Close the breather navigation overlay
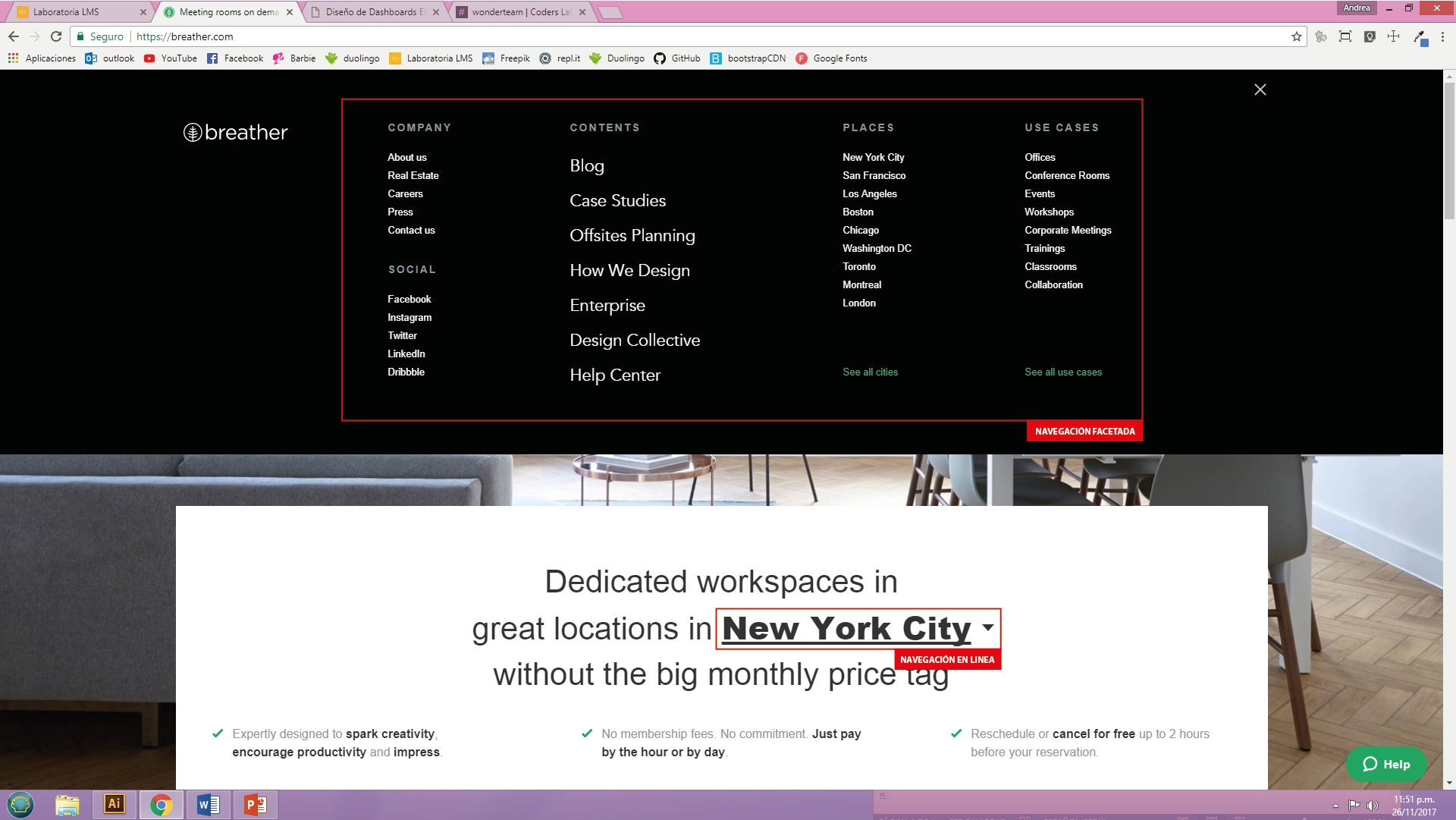 click(1260, 90)
